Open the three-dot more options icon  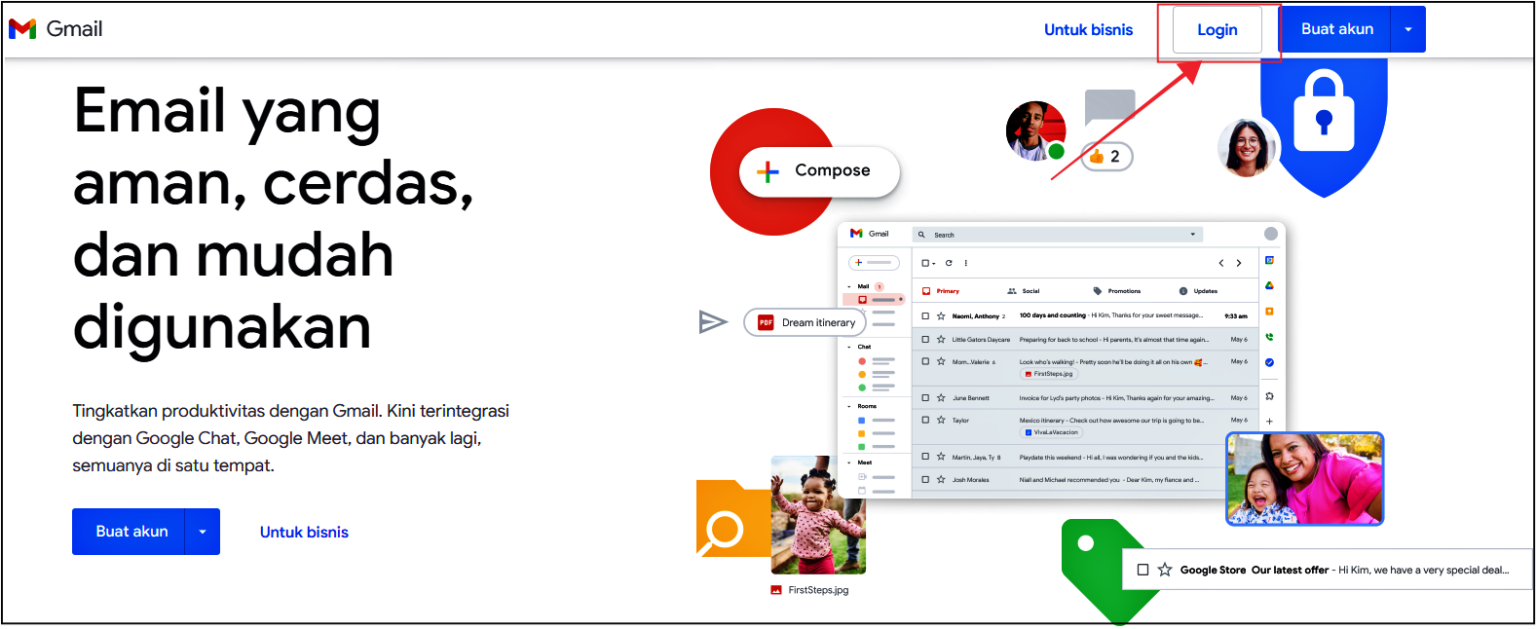(x=966, y=263)
